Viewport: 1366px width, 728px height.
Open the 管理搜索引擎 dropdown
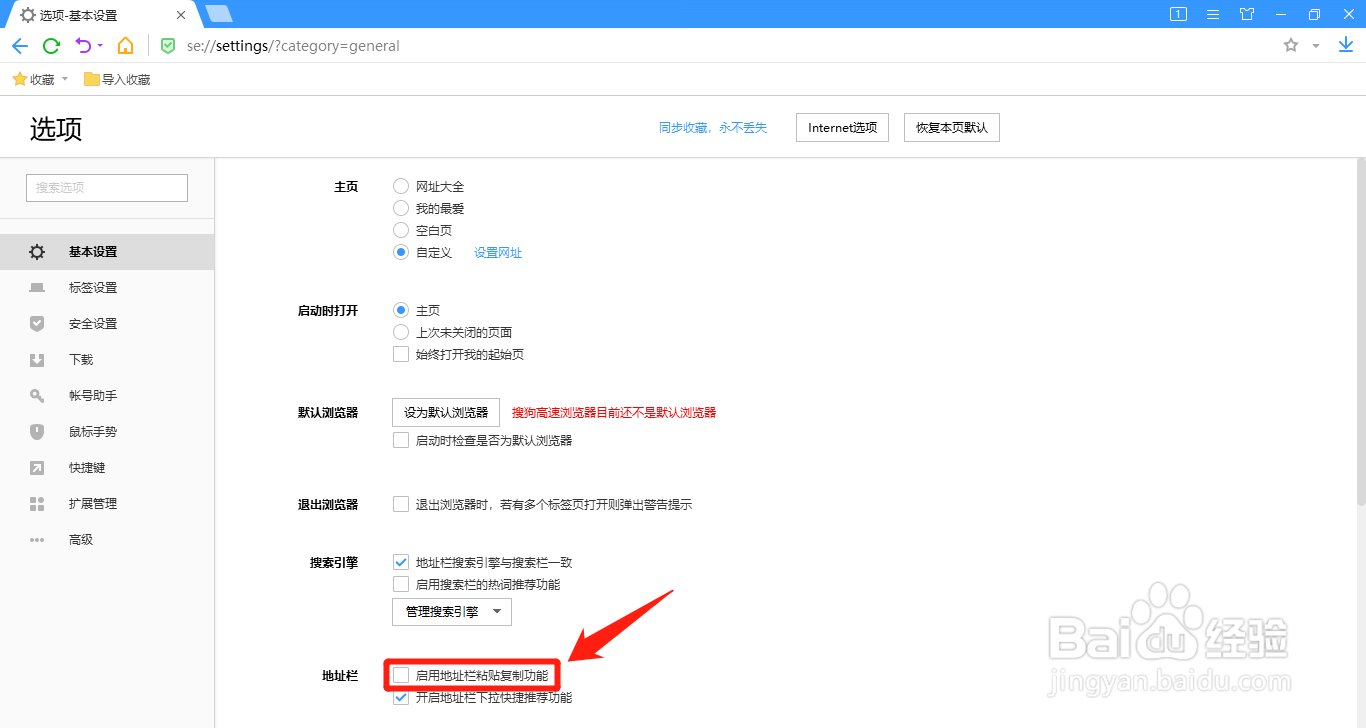(451, 611)
